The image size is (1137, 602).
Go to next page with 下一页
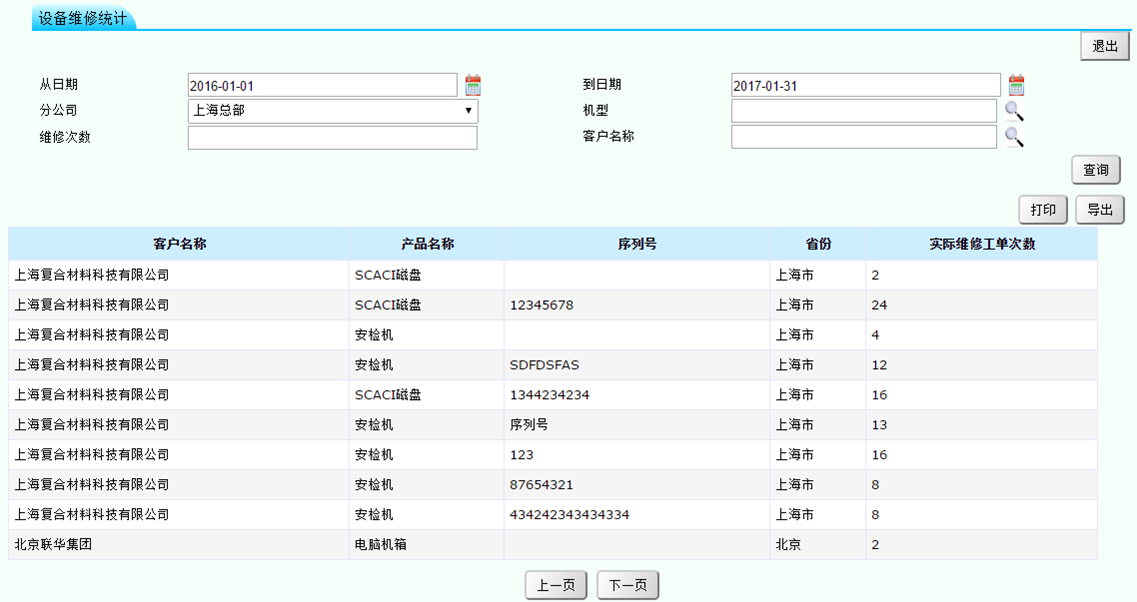tap(627, 585)
